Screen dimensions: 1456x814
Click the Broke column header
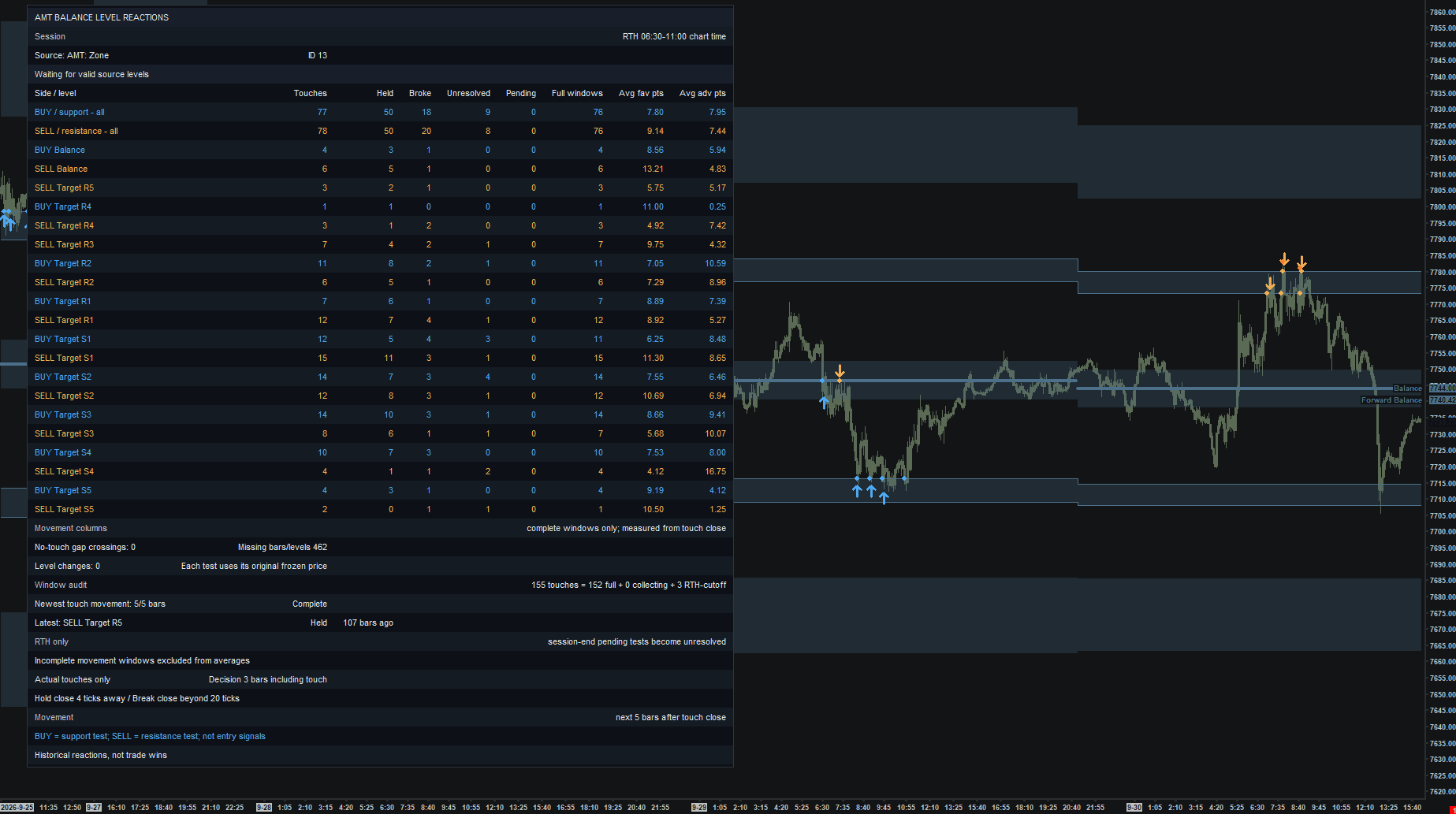tap(420, 93)
